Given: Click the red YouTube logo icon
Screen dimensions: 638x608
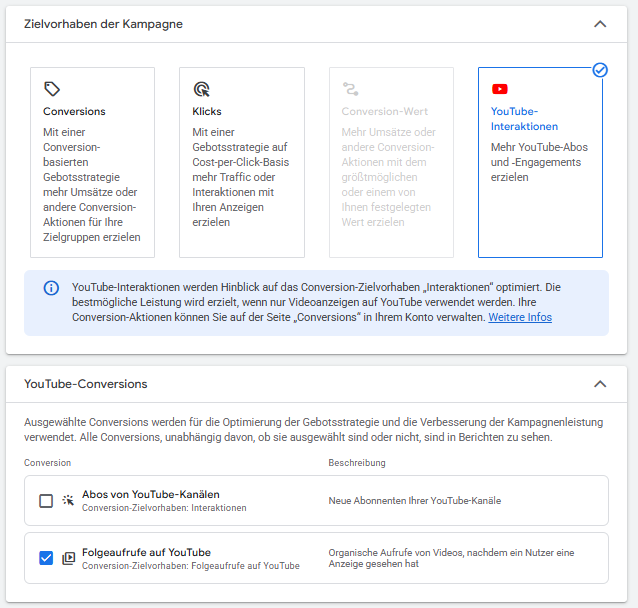Looking at the screenshot, I should click(500, 89).
